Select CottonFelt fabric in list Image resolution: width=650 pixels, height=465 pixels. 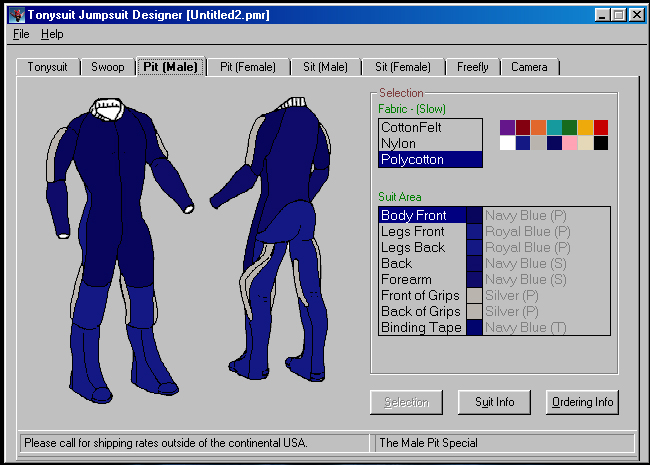(x=412, y=128)
